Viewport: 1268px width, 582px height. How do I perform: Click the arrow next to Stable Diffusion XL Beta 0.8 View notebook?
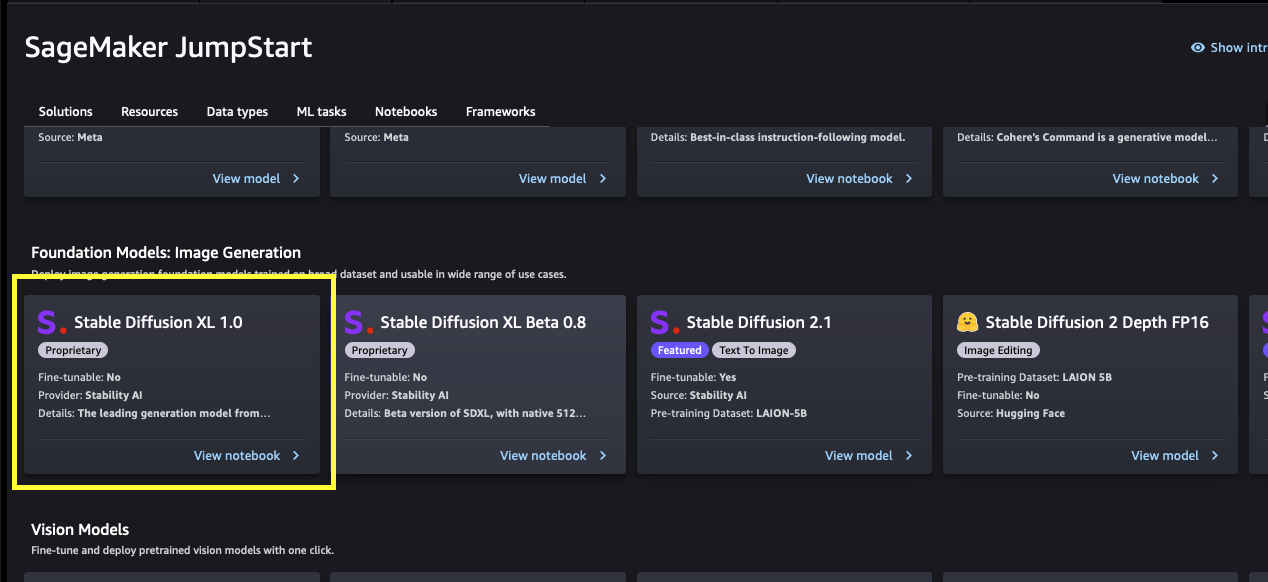click(x=602, y=456)
